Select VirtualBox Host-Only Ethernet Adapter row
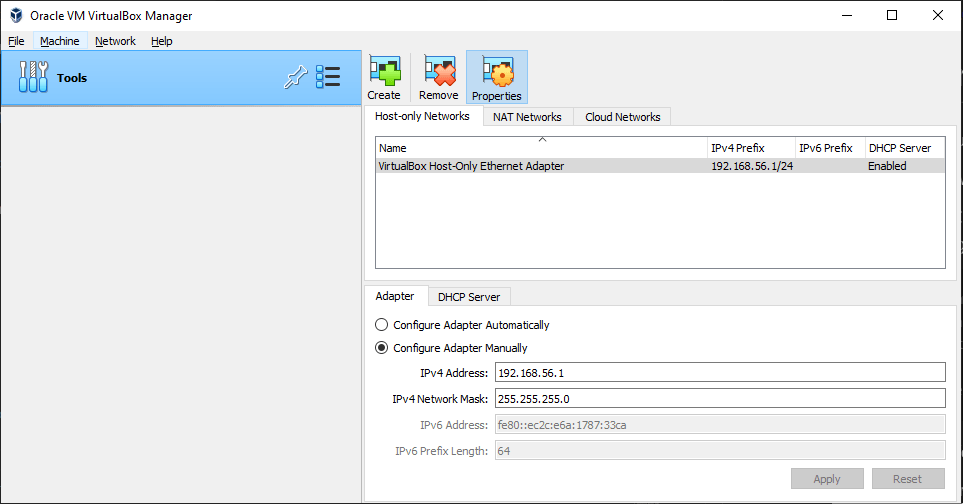The image size is (963, 504). pyautogui.click(x=660, y=166)
